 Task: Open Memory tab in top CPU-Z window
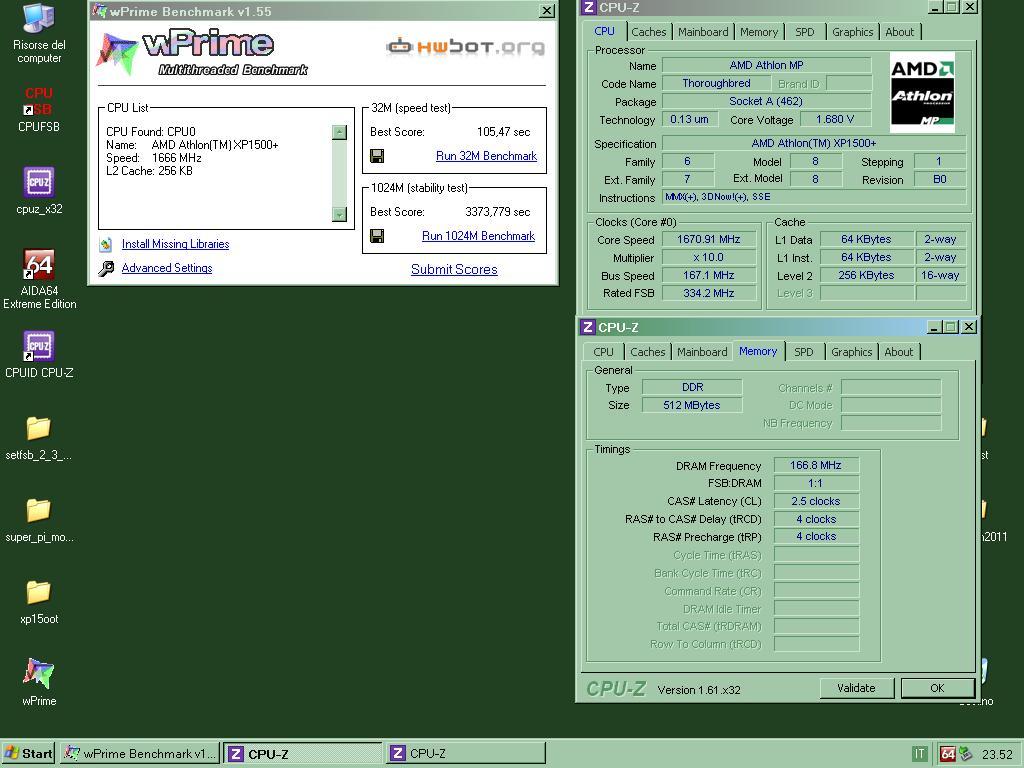point(759,32)
